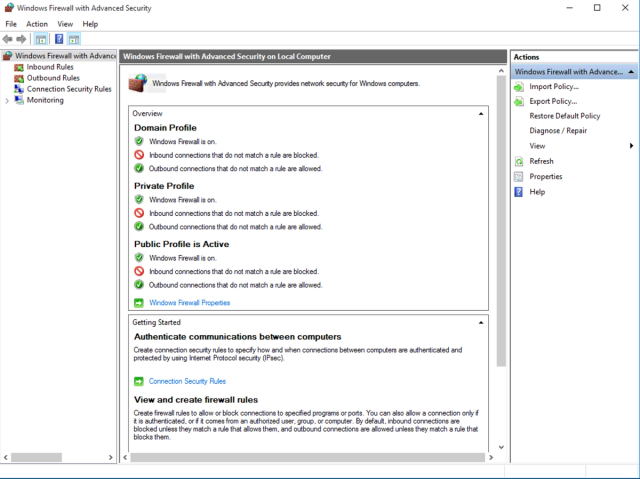Click Restore Default Policy action
This screenshot has width=640, height=479.
pos(565,116)
